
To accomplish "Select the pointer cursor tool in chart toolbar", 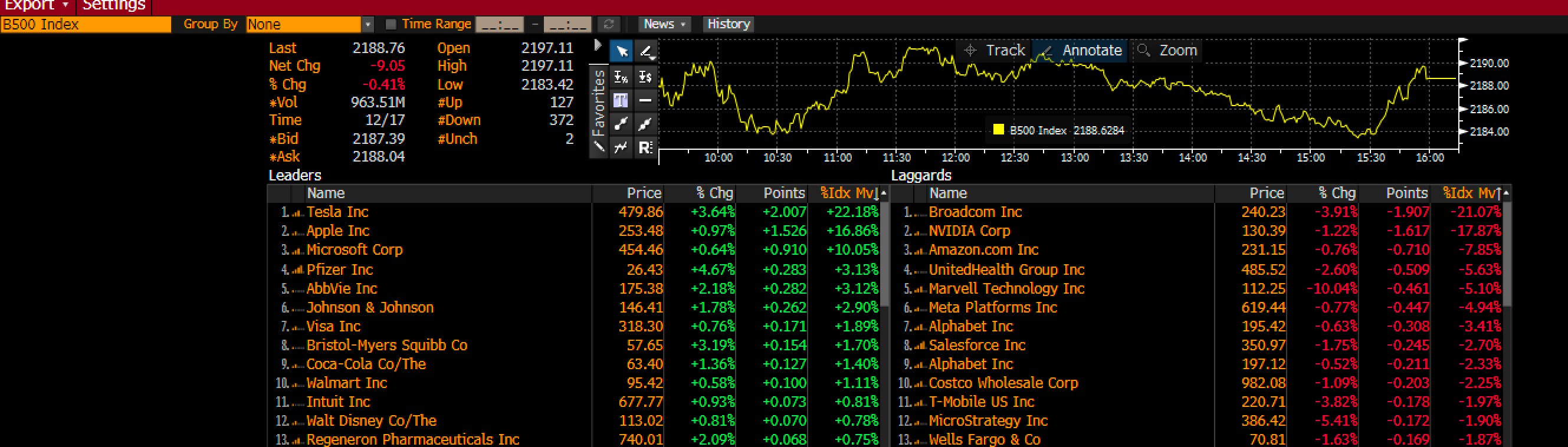I will pyautogui.click(x=622, y=51).
